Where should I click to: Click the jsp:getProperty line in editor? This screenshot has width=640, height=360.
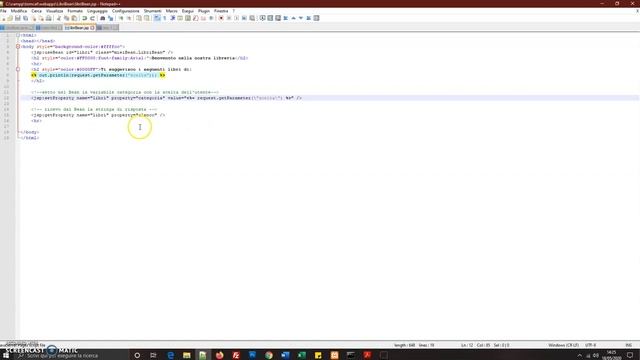point(98,115)
